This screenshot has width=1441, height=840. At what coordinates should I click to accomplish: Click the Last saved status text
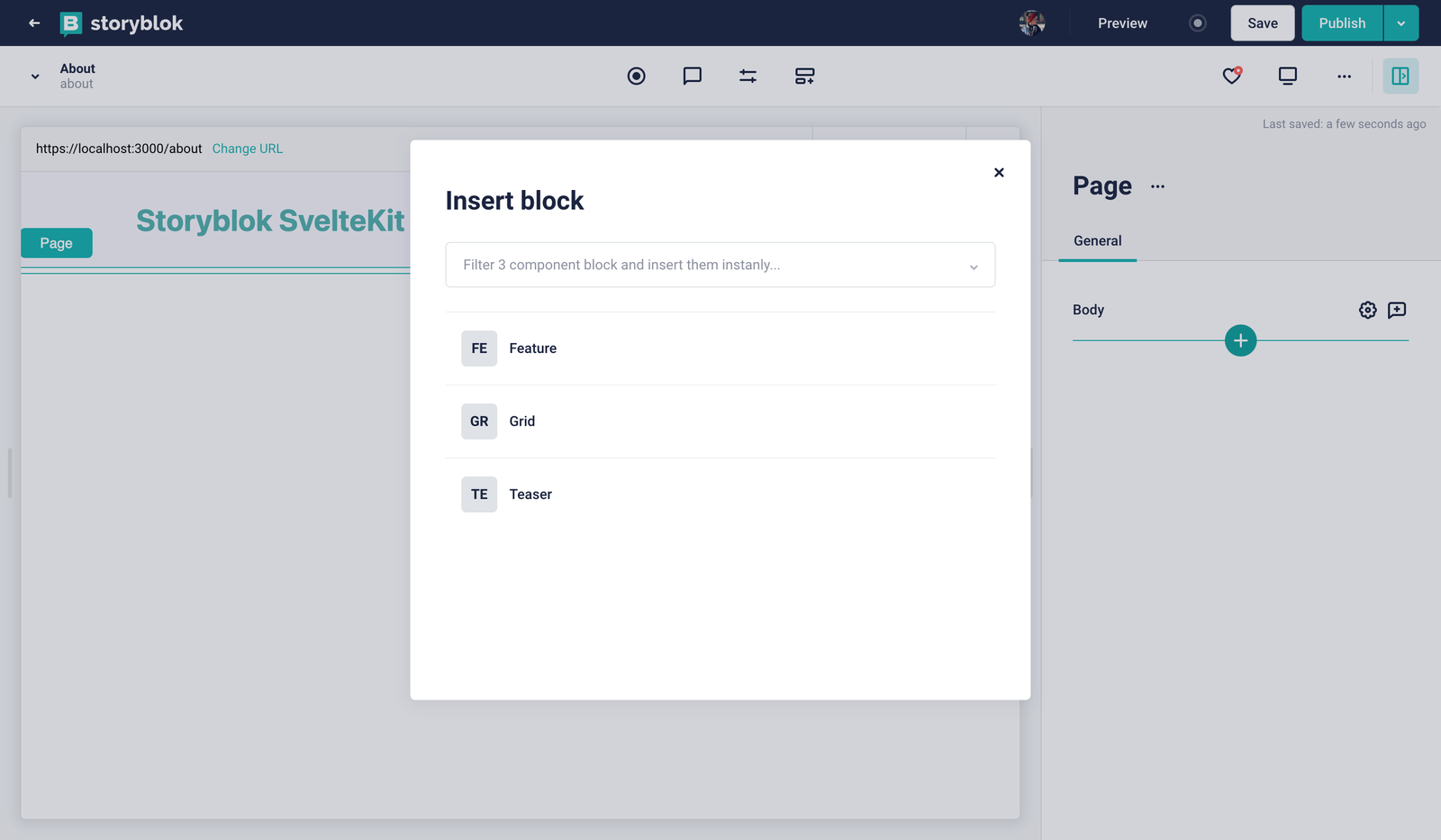pyautogui.click(x=1344, y=124)
